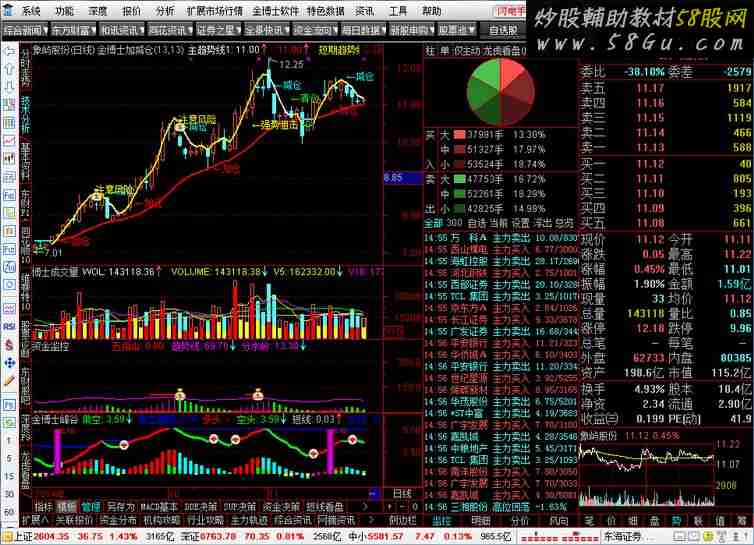Open the 主力轨迹 bottom tab
This screenshot has width=754, height=545.
[x=249, y=520]
